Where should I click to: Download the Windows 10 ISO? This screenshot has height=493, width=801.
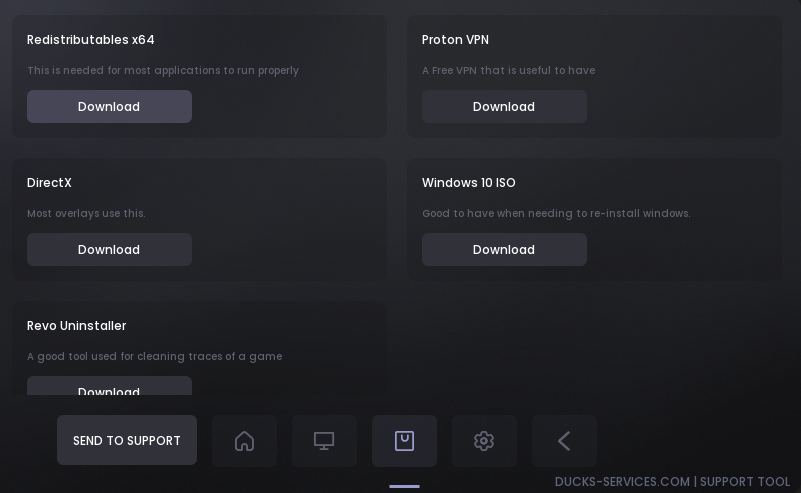pos(504,250)
